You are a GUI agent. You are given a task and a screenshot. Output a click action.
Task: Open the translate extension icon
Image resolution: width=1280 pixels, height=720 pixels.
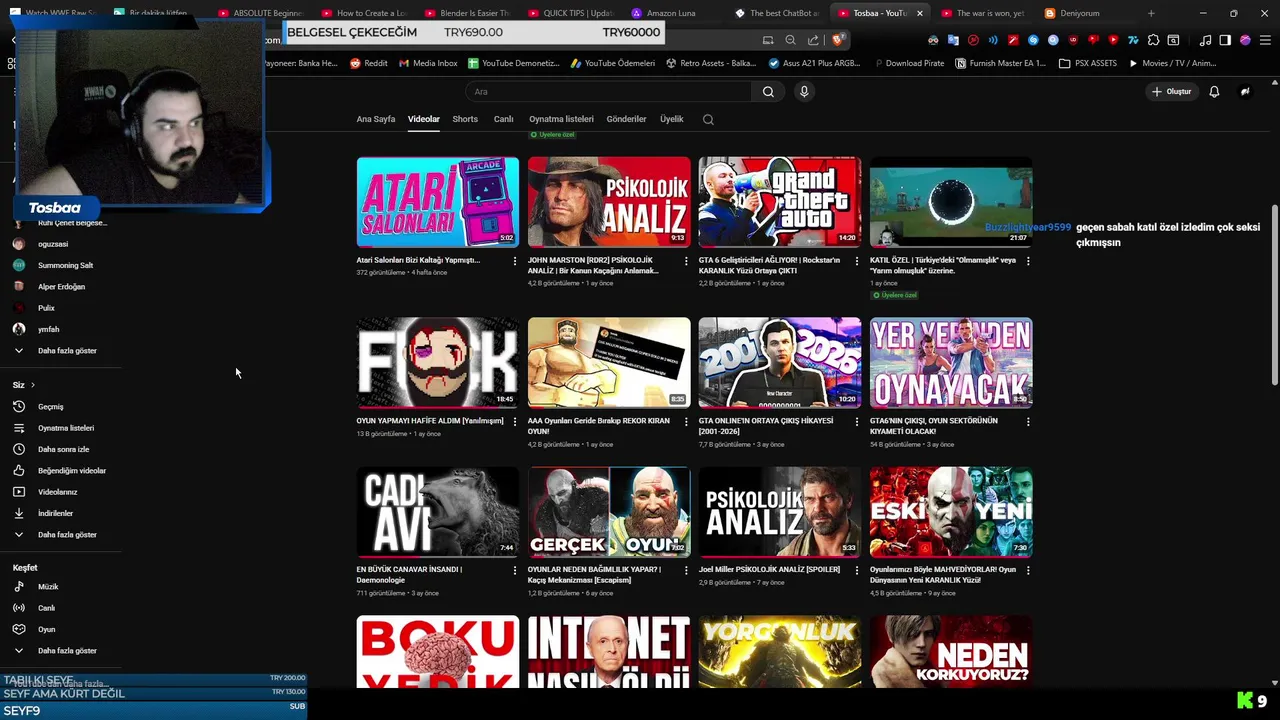[953, 40]
